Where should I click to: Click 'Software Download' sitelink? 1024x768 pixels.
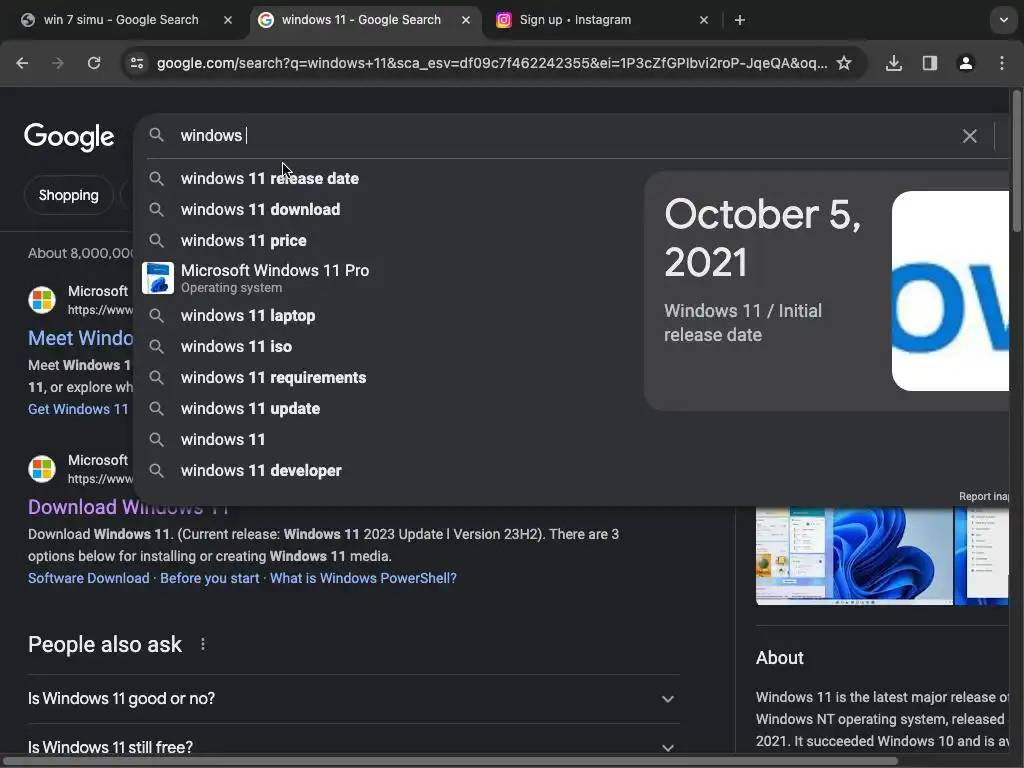coord(89,578)
